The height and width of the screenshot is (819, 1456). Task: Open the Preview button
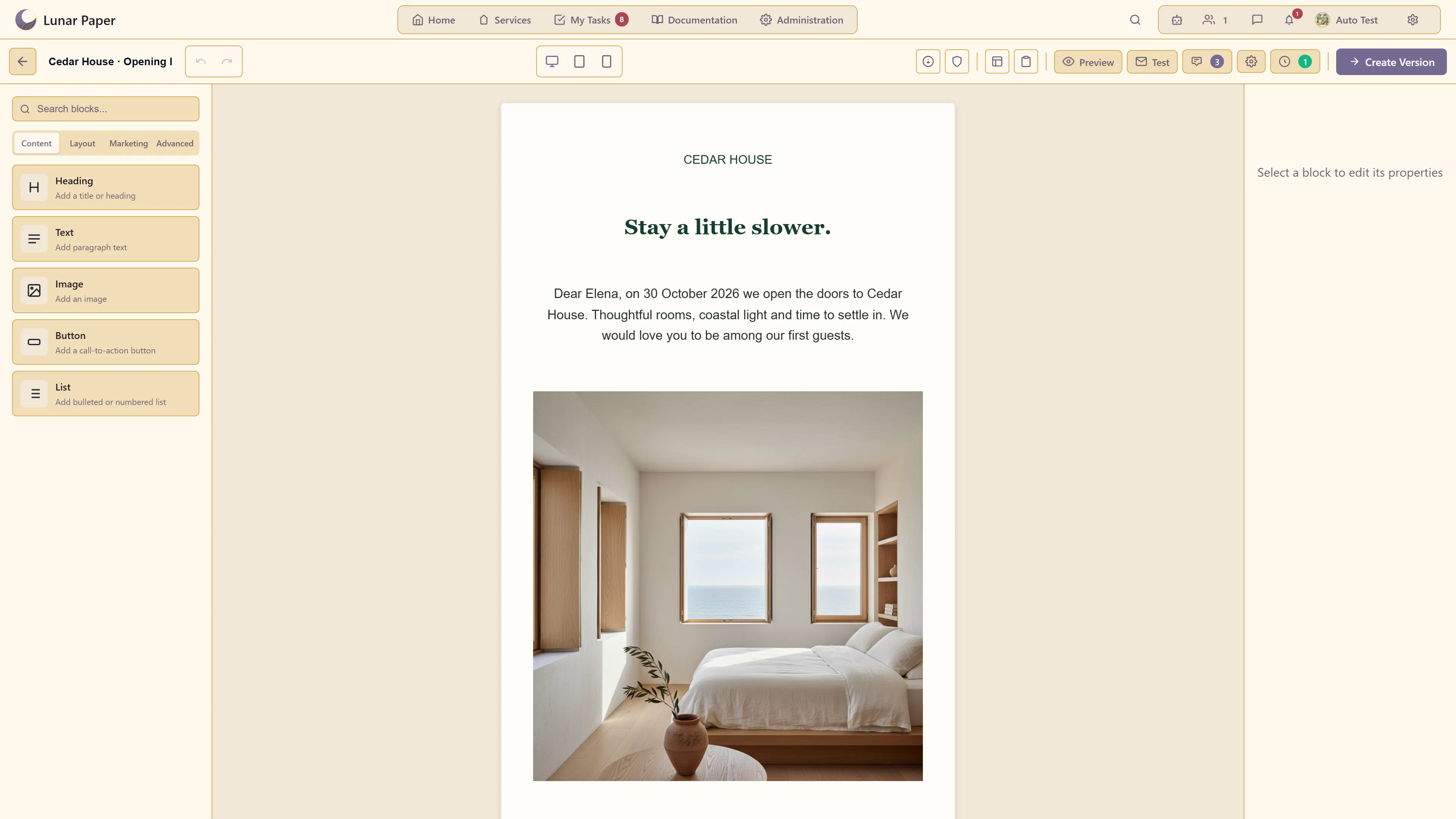pyautogui.click(x=1088, y=62)
